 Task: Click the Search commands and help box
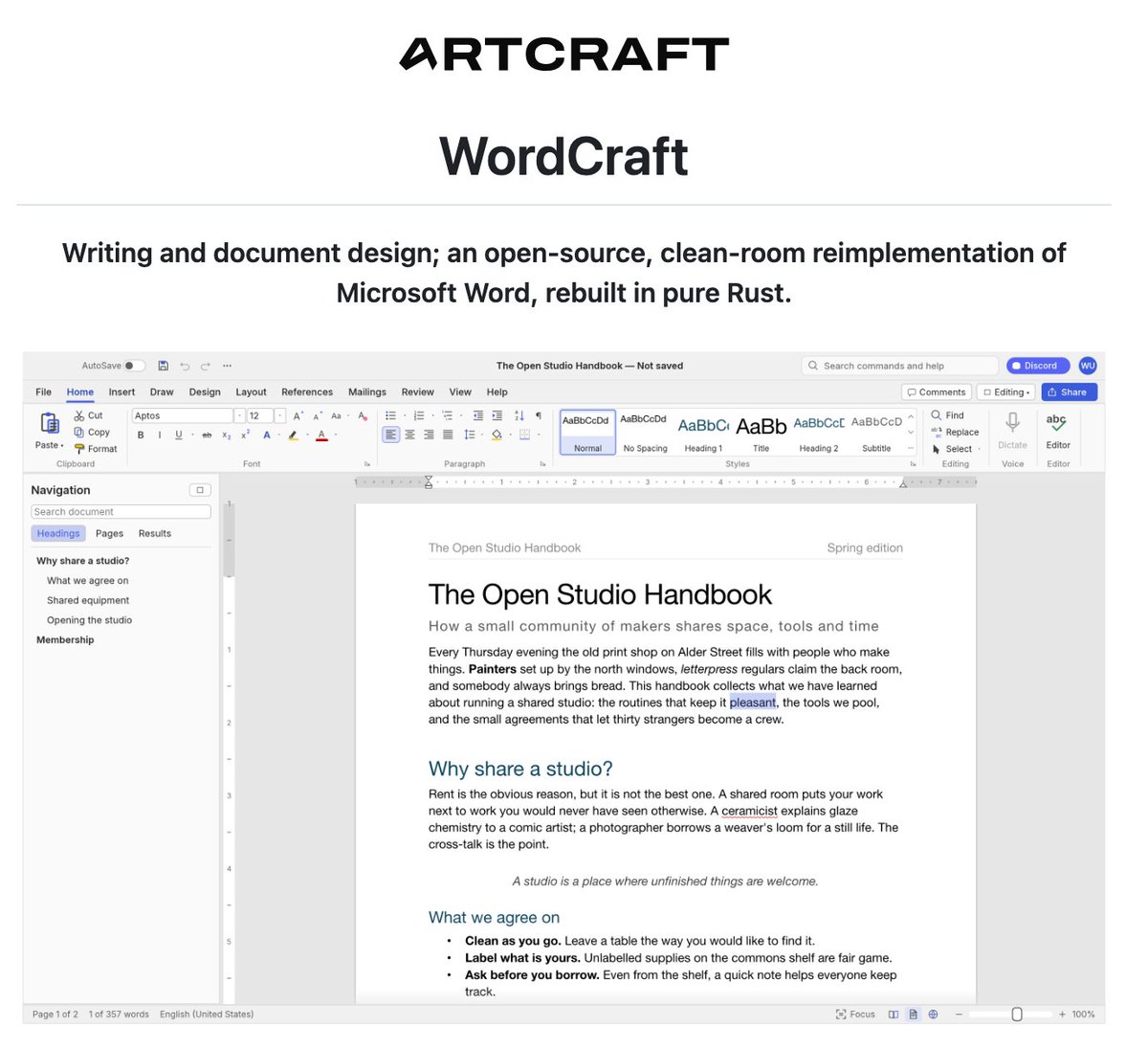900,366
